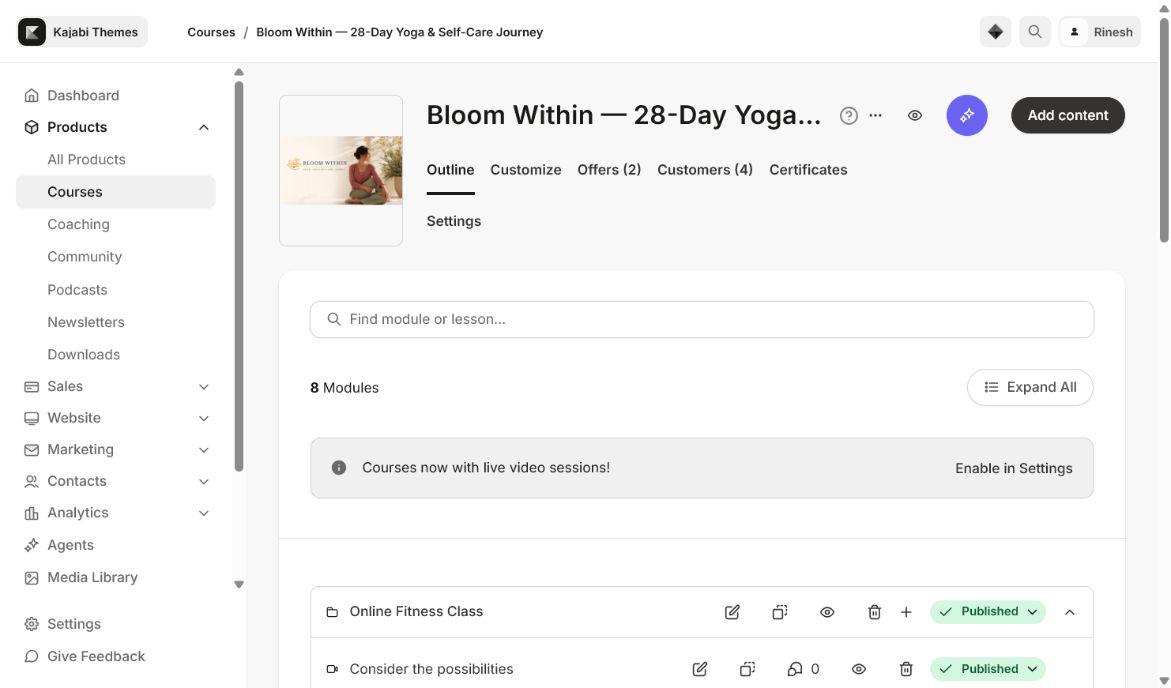Collapse the Online Fitness Class module
This screenshot has width=1171, height=688.
click(x=1069, y=613)
